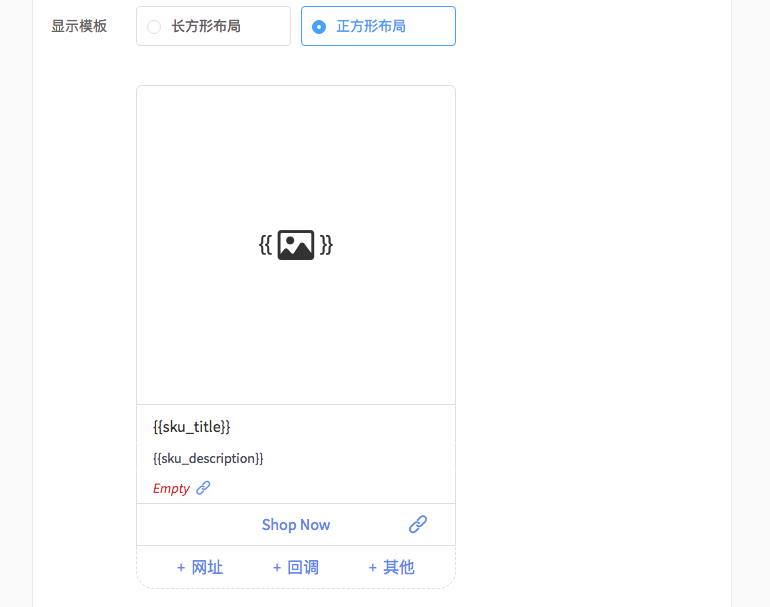Add a 回调 button
This screenshot has width=770, height=607.
point(296,567)
